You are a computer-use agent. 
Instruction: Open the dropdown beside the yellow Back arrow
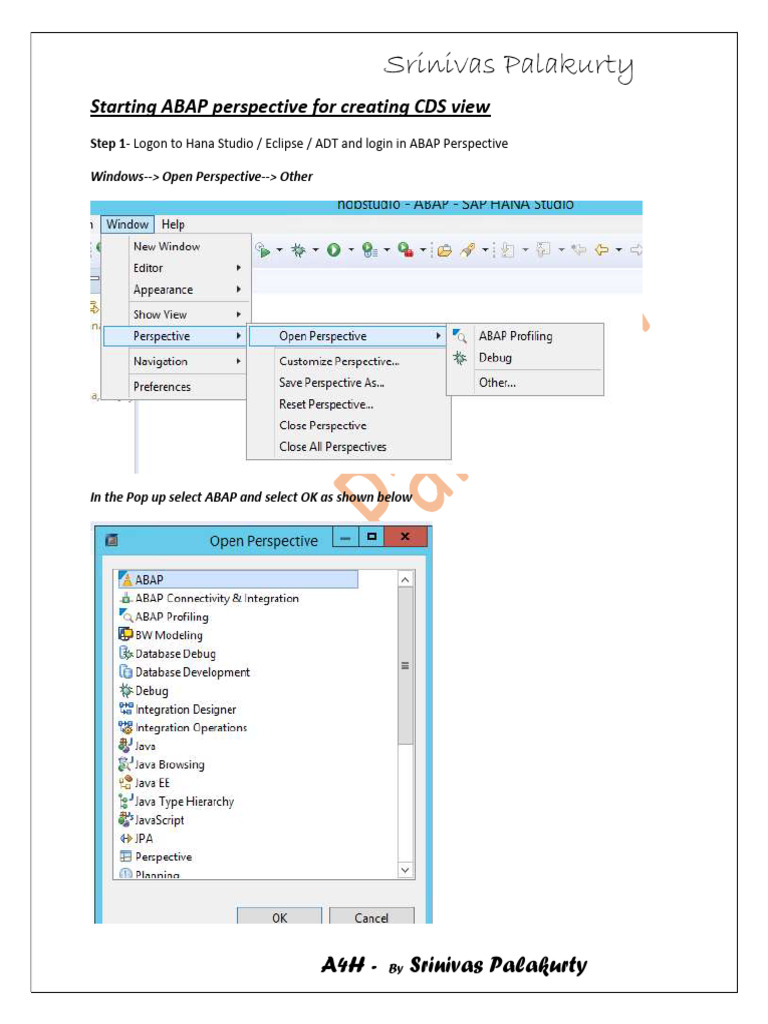619,249
